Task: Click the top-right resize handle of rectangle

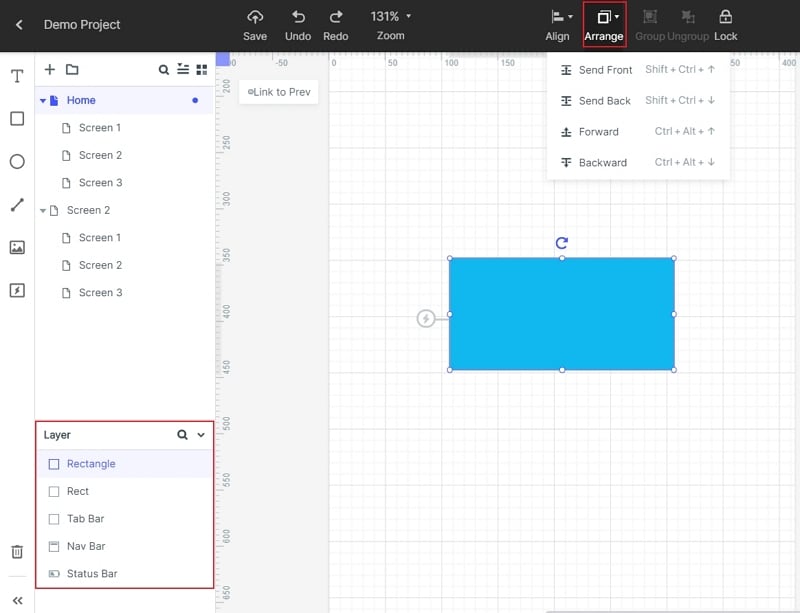Action: [674, 258]
